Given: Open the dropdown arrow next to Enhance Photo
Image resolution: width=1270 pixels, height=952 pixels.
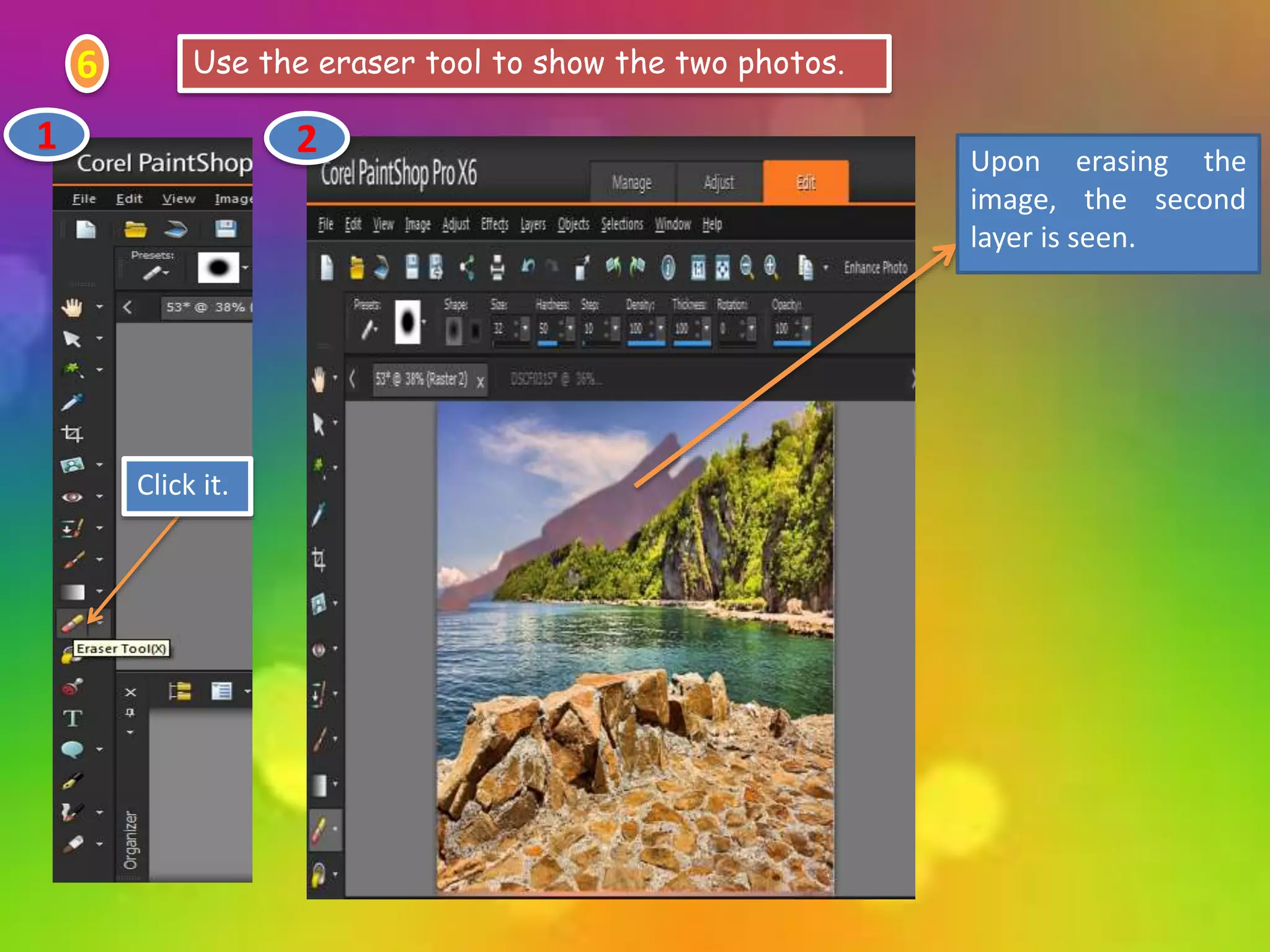Looking at the screenshot, I should point(825,268).
